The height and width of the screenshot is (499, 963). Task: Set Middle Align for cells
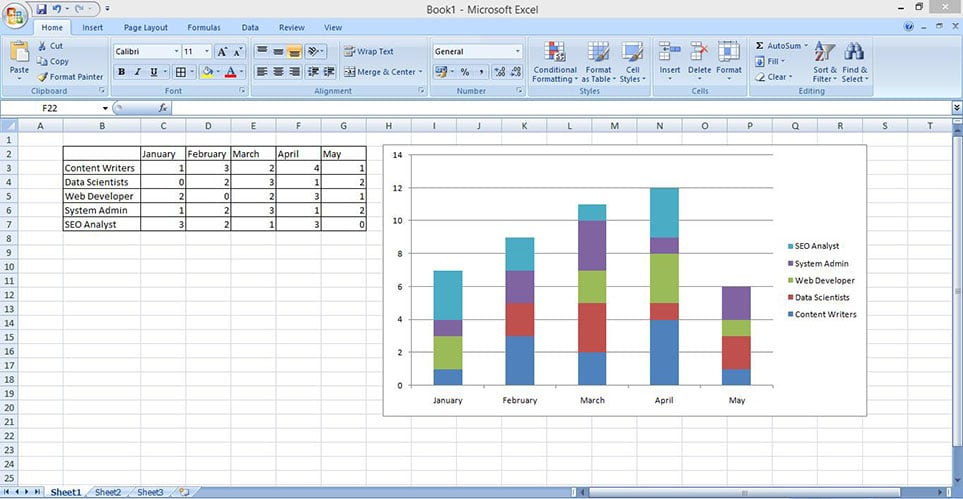[x=278, y=52]
